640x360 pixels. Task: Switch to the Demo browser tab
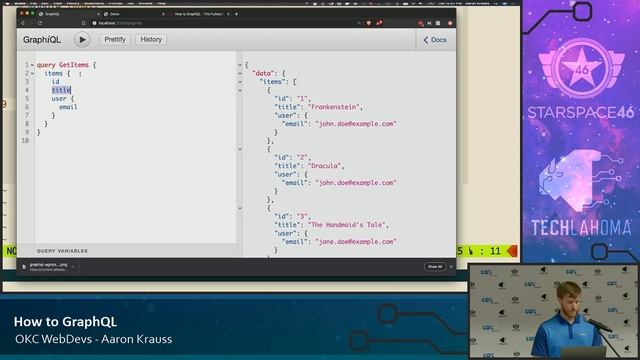coord(133,14)
